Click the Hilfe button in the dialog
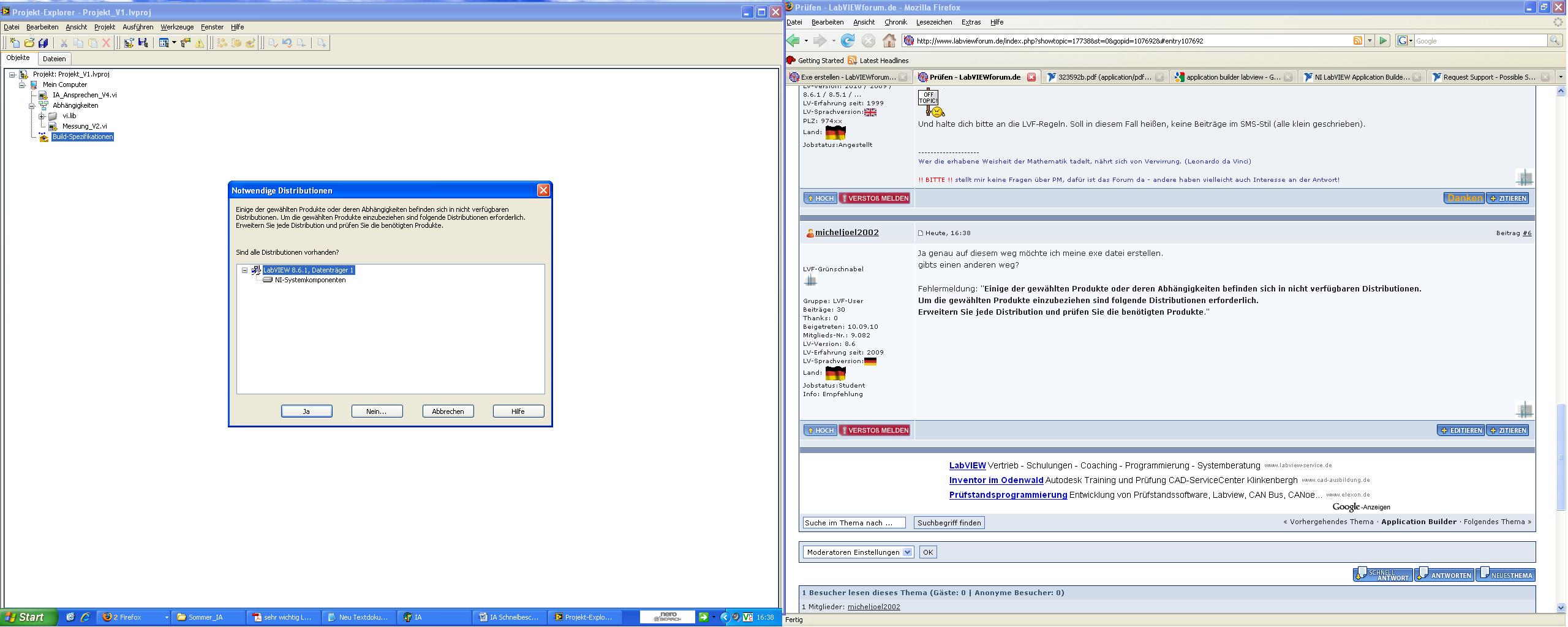The image size is (1568, 627). (x=518, y=411)
